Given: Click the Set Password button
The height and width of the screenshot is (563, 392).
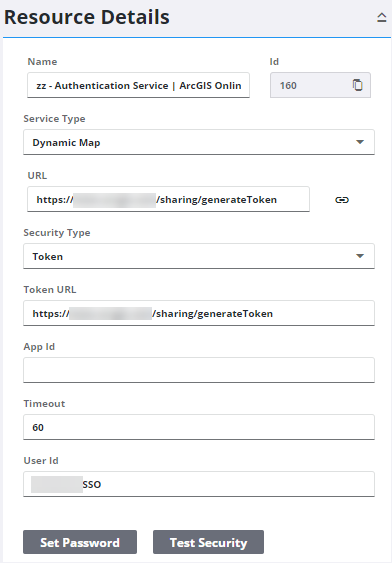Looking at the screenshot, I should point(80,542).
